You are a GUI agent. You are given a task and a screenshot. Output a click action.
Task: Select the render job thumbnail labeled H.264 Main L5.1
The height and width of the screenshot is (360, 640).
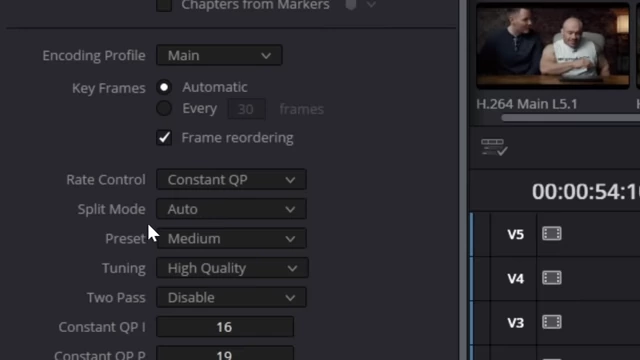(x=553, y=45)
